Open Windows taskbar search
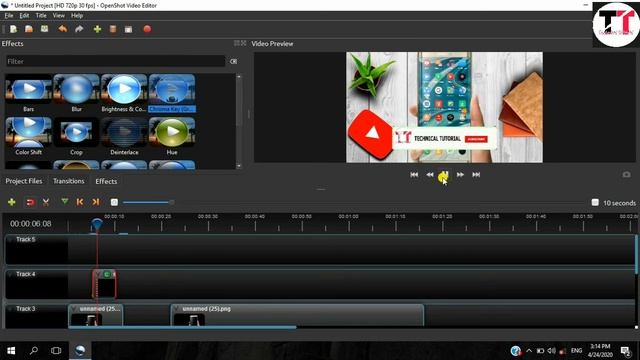The image size is (640, 360). pyautogui.click(x=34, y=351)
